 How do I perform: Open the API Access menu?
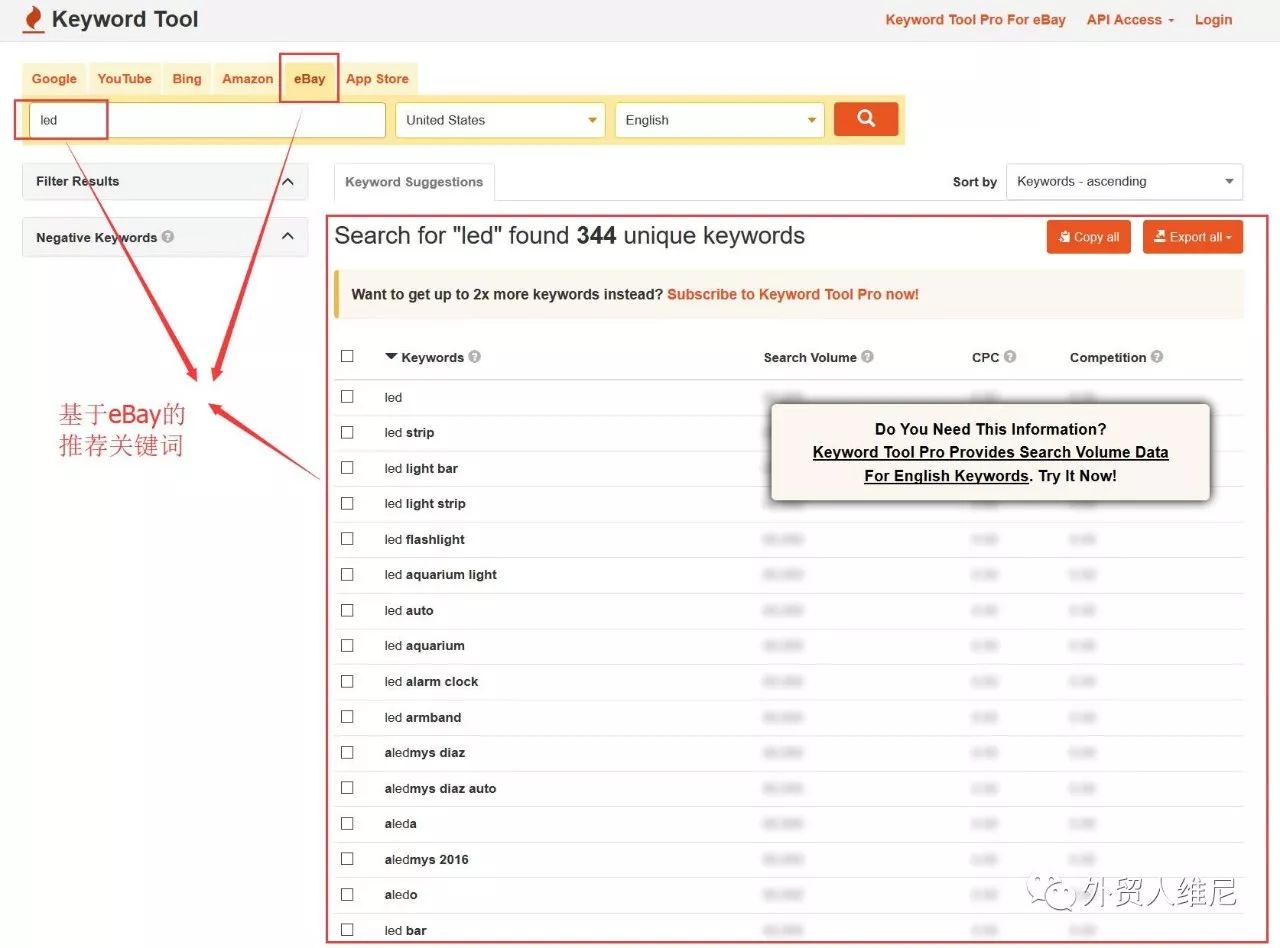[1130, 20]
